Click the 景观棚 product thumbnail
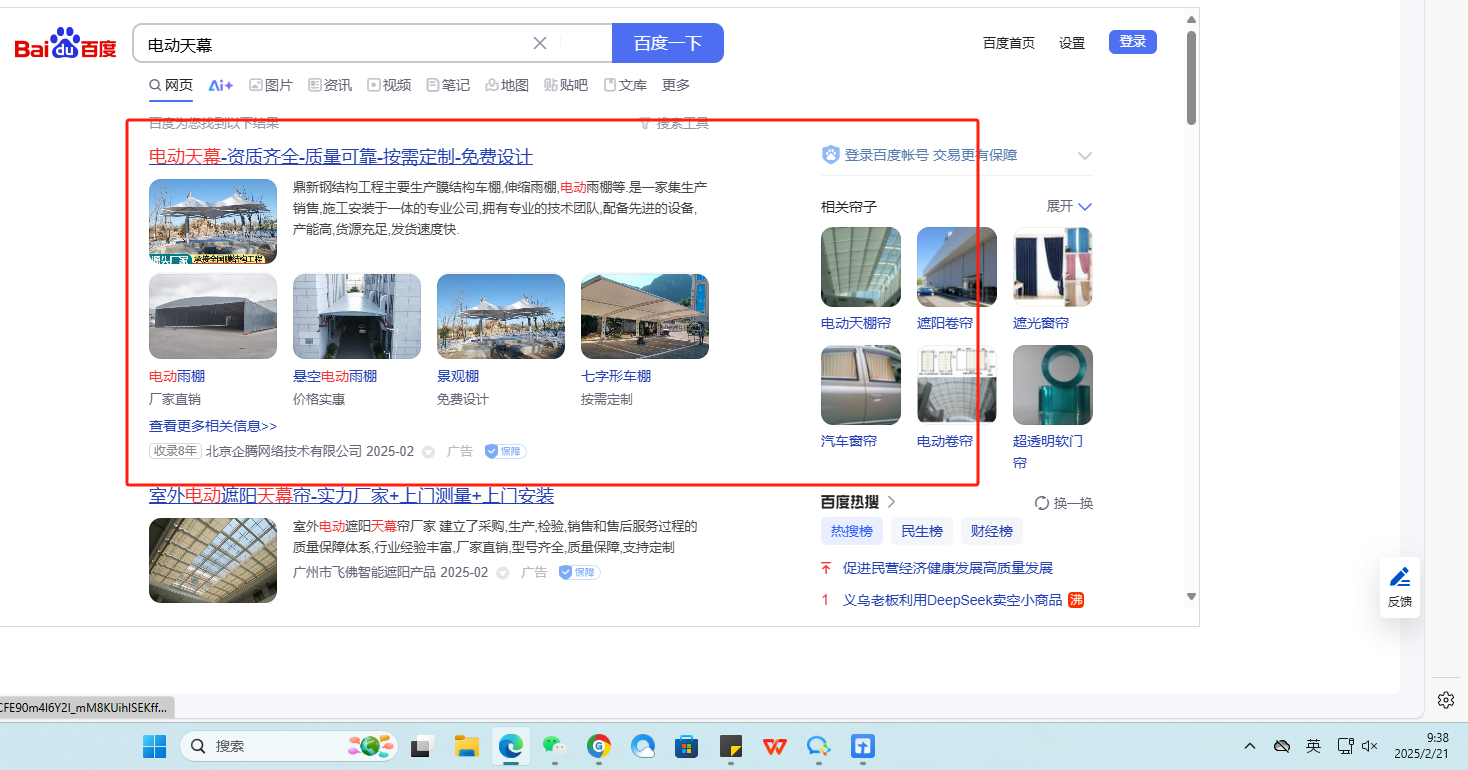 pos(501,316)
